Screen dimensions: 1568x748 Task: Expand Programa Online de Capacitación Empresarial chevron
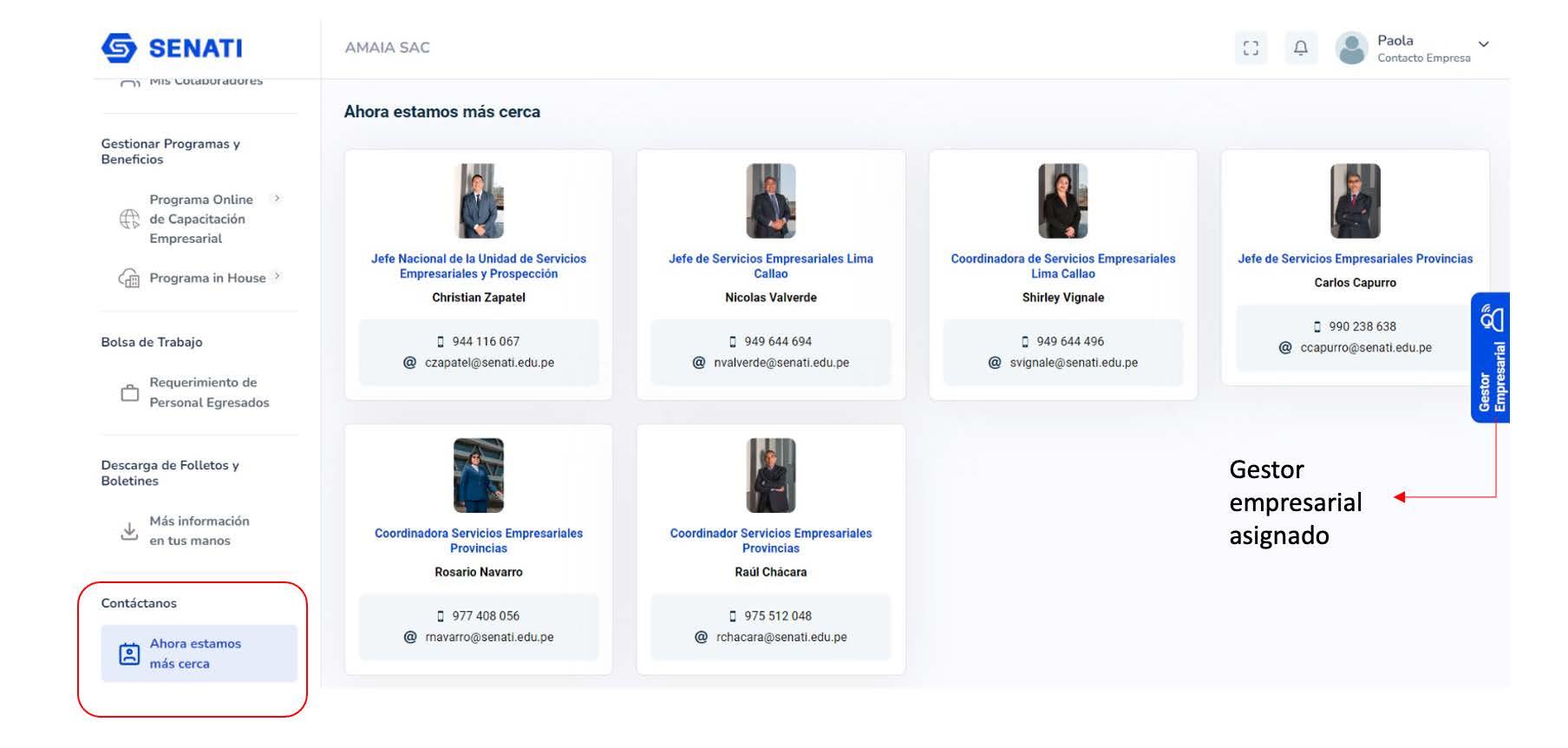pyautogui.click(x=277, y=199)
